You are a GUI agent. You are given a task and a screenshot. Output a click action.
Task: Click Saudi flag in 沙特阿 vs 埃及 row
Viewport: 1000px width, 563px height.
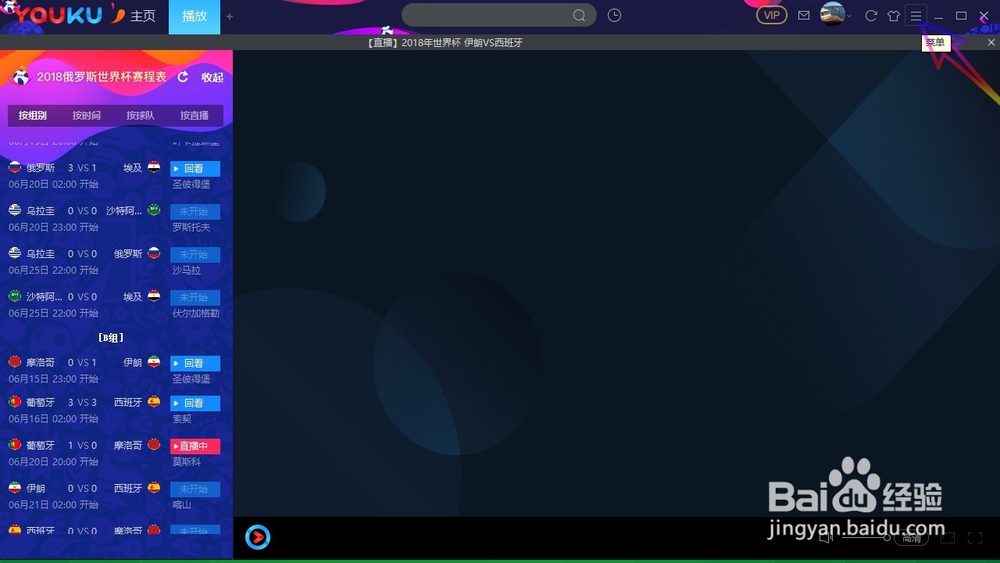[15, 296]
